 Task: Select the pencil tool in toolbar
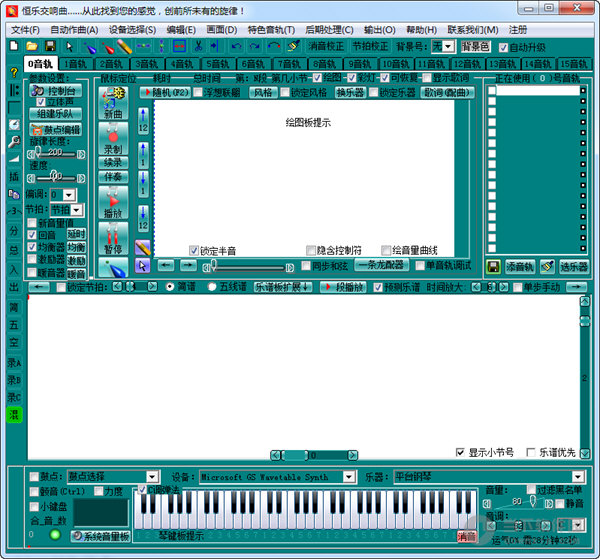[124, 47]
